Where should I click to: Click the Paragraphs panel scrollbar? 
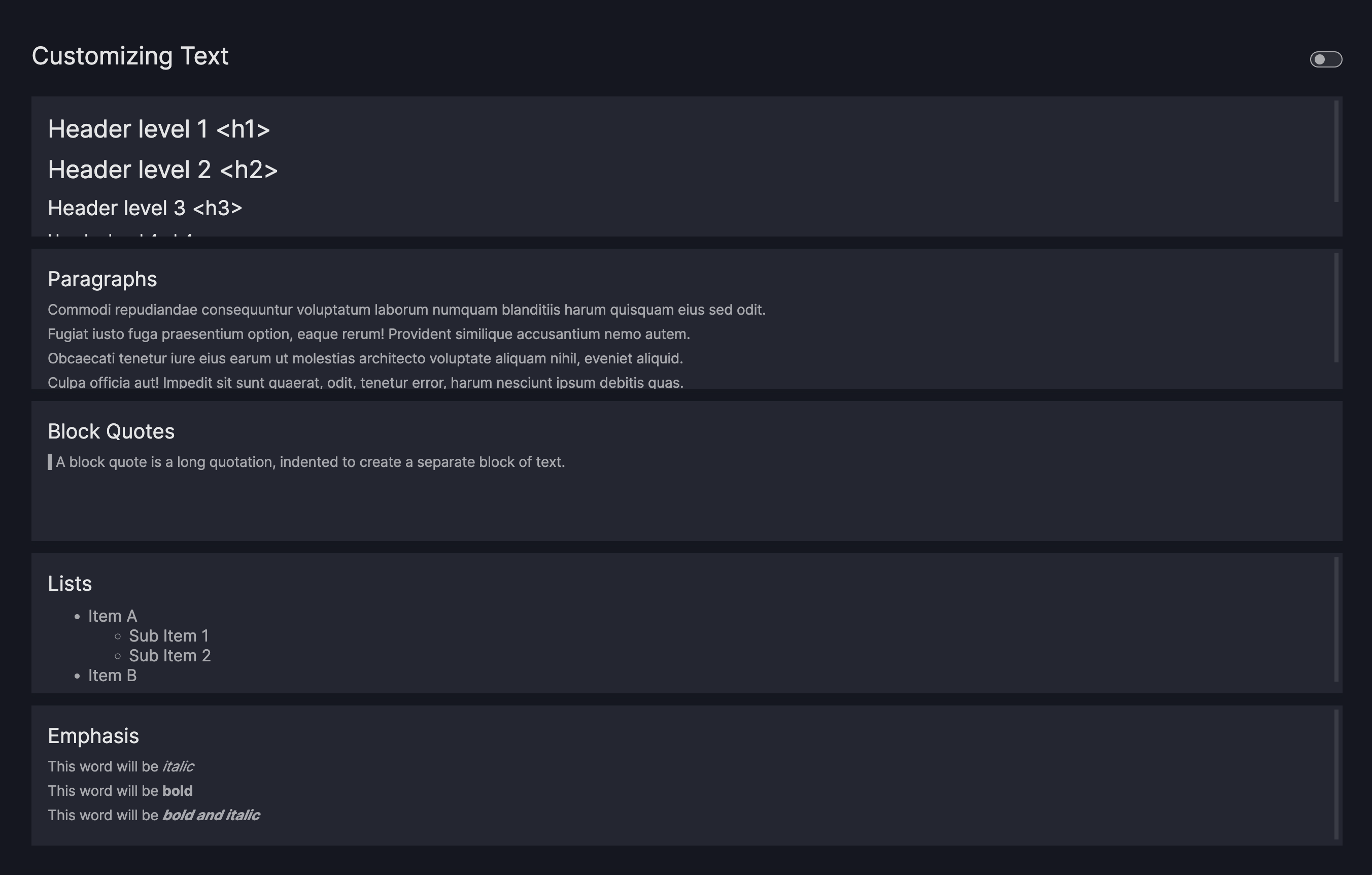(1335, 308)
